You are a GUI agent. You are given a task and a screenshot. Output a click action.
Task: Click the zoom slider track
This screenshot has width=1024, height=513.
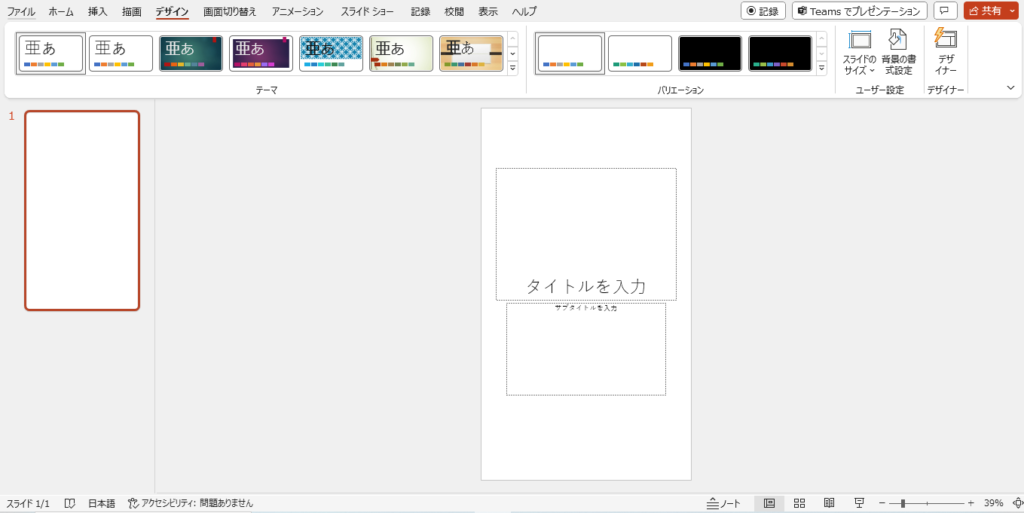tap(926, 503)
